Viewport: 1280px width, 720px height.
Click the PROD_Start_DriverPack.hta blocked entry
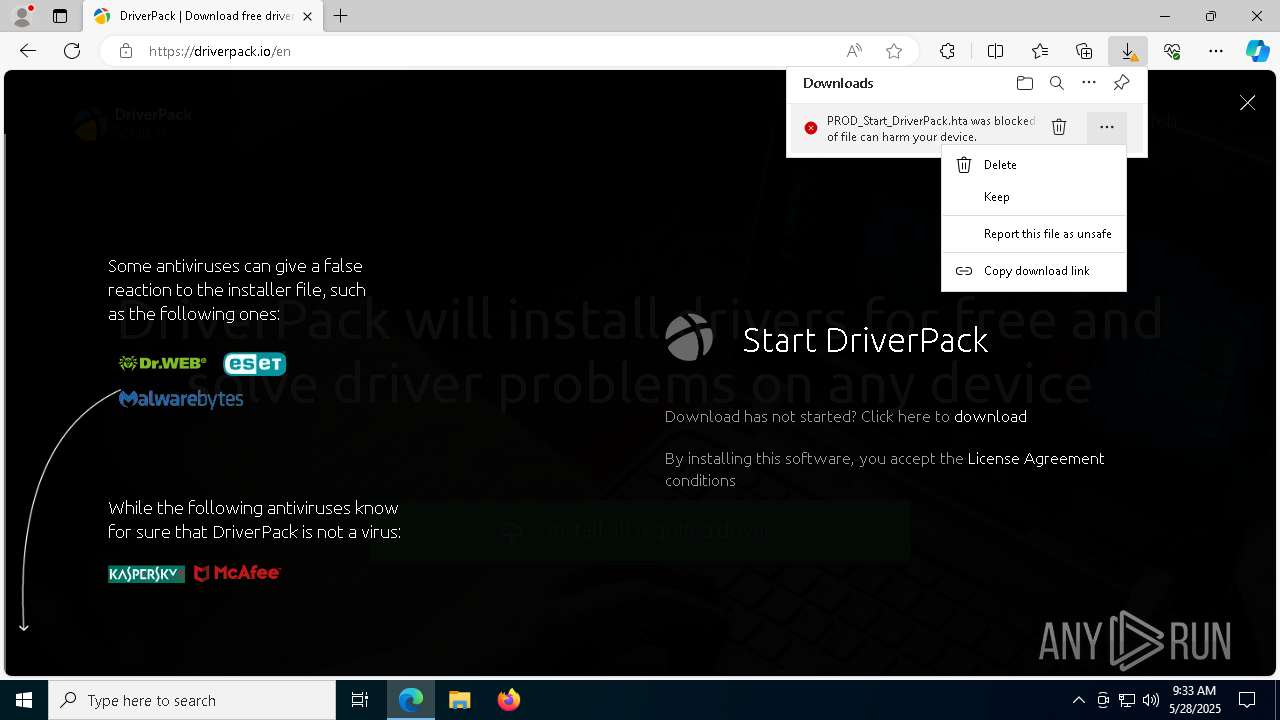[930, 128]
